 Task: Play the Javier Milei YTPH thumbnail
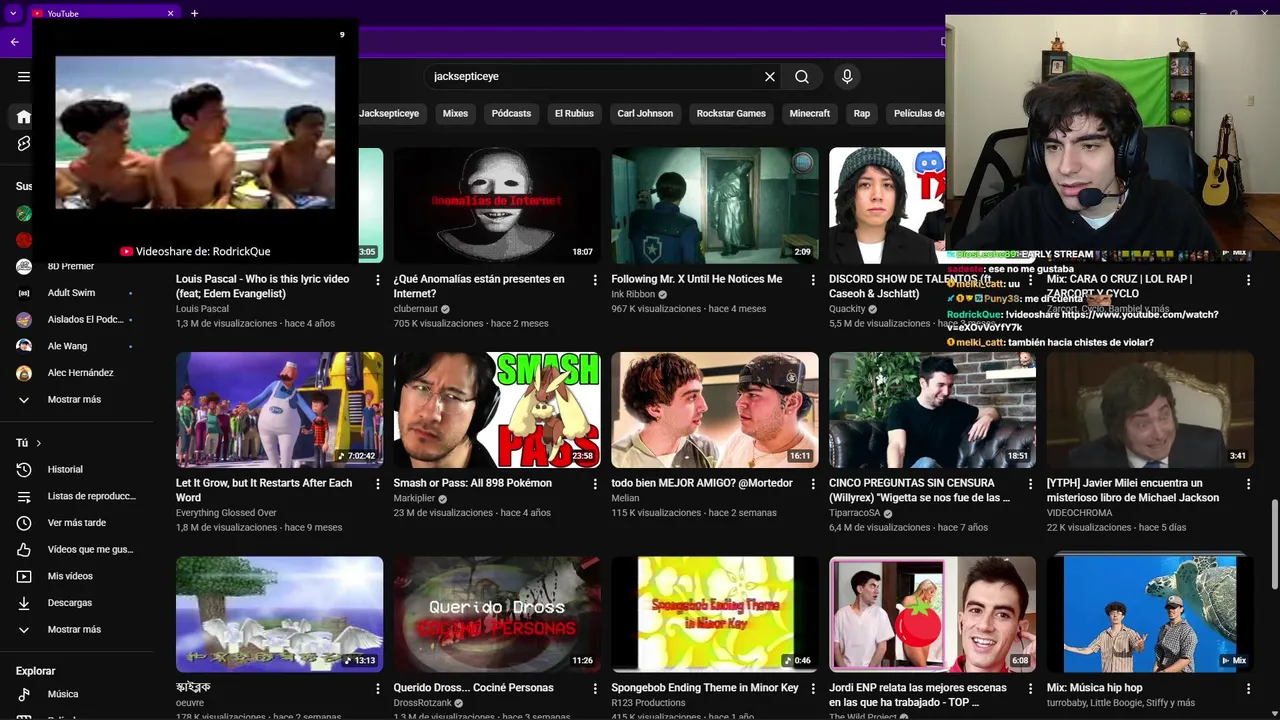click(x=1150, y=410)
